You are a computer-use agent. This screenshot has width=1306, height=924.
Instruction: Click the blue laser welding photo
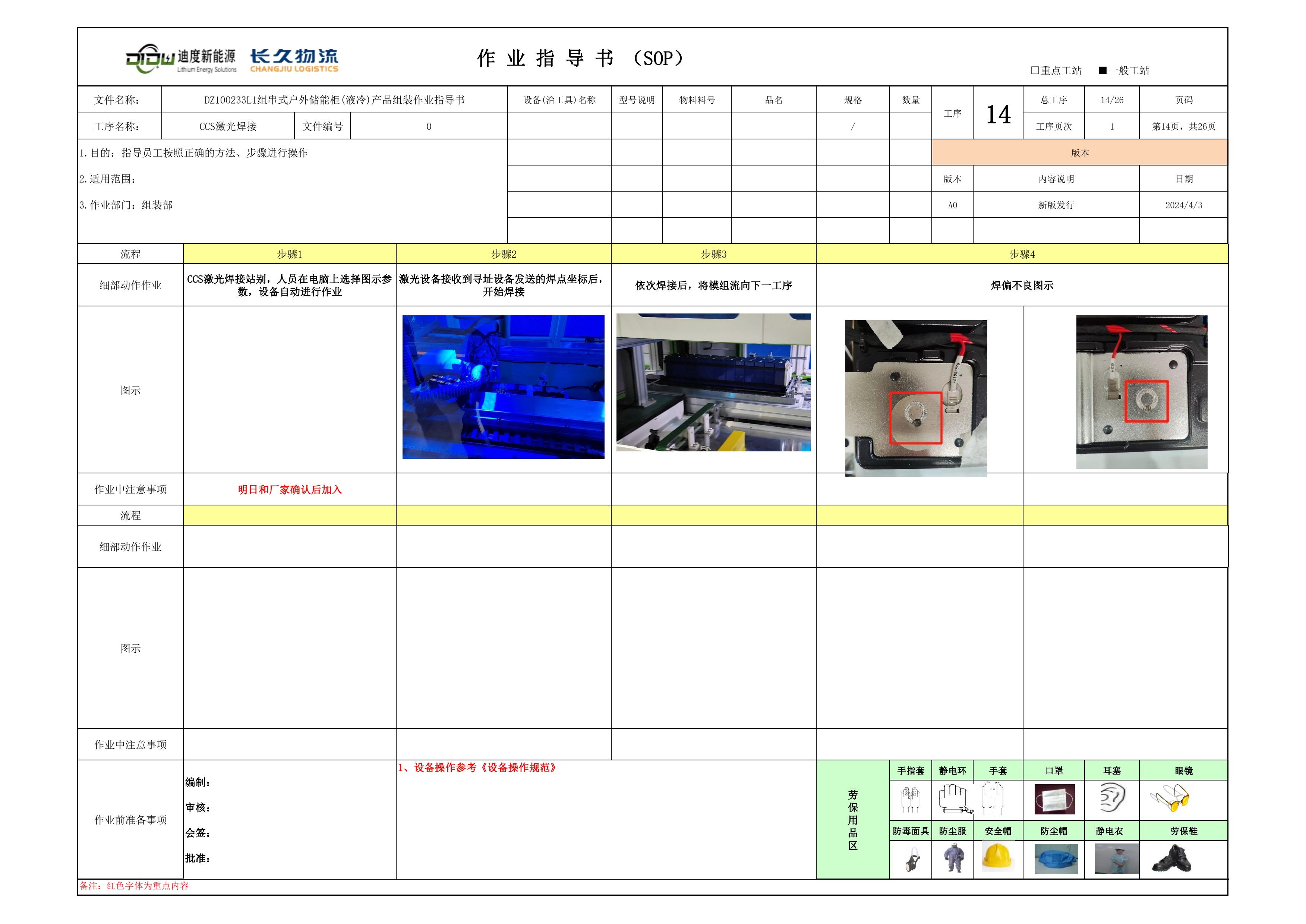click(503, 387)
